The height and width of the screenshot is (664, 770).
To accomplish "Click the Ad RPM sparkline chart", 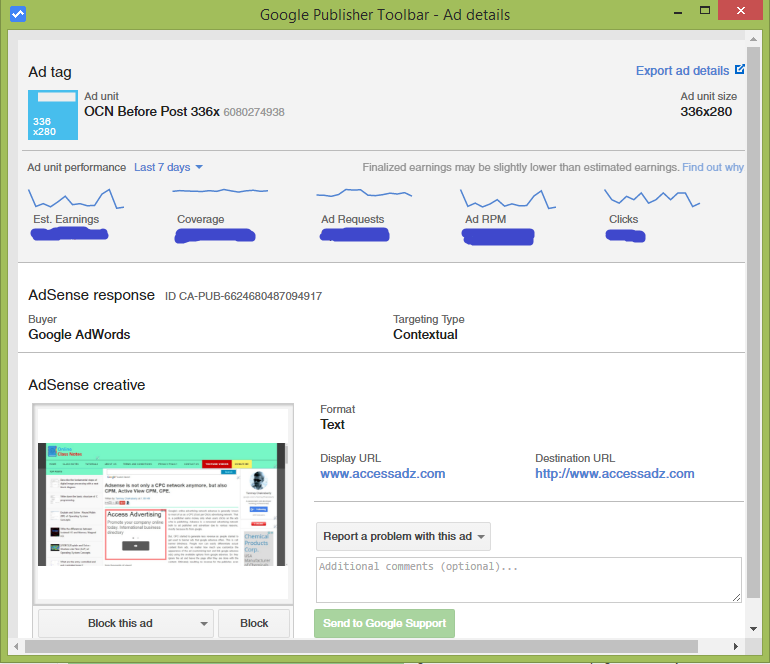I will [x=508, y=199].
